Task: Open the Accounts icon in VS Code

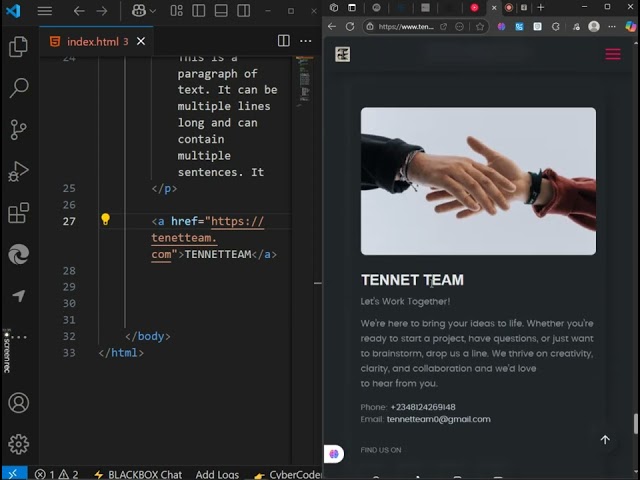Action: click(x=18, y=403)
